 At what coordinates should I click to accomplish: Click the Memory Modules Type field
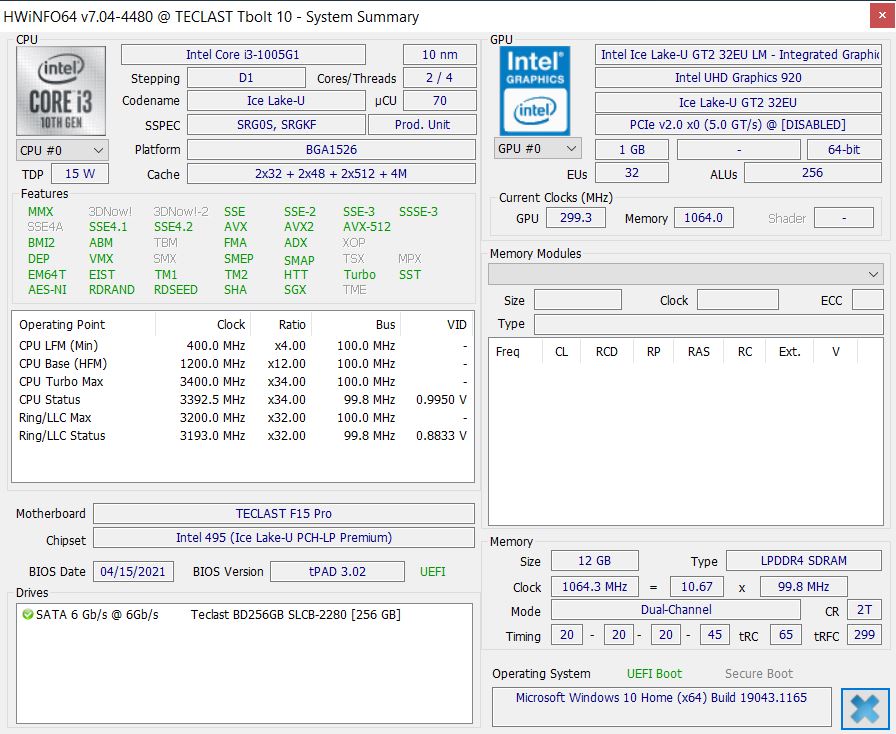(709, 325)
